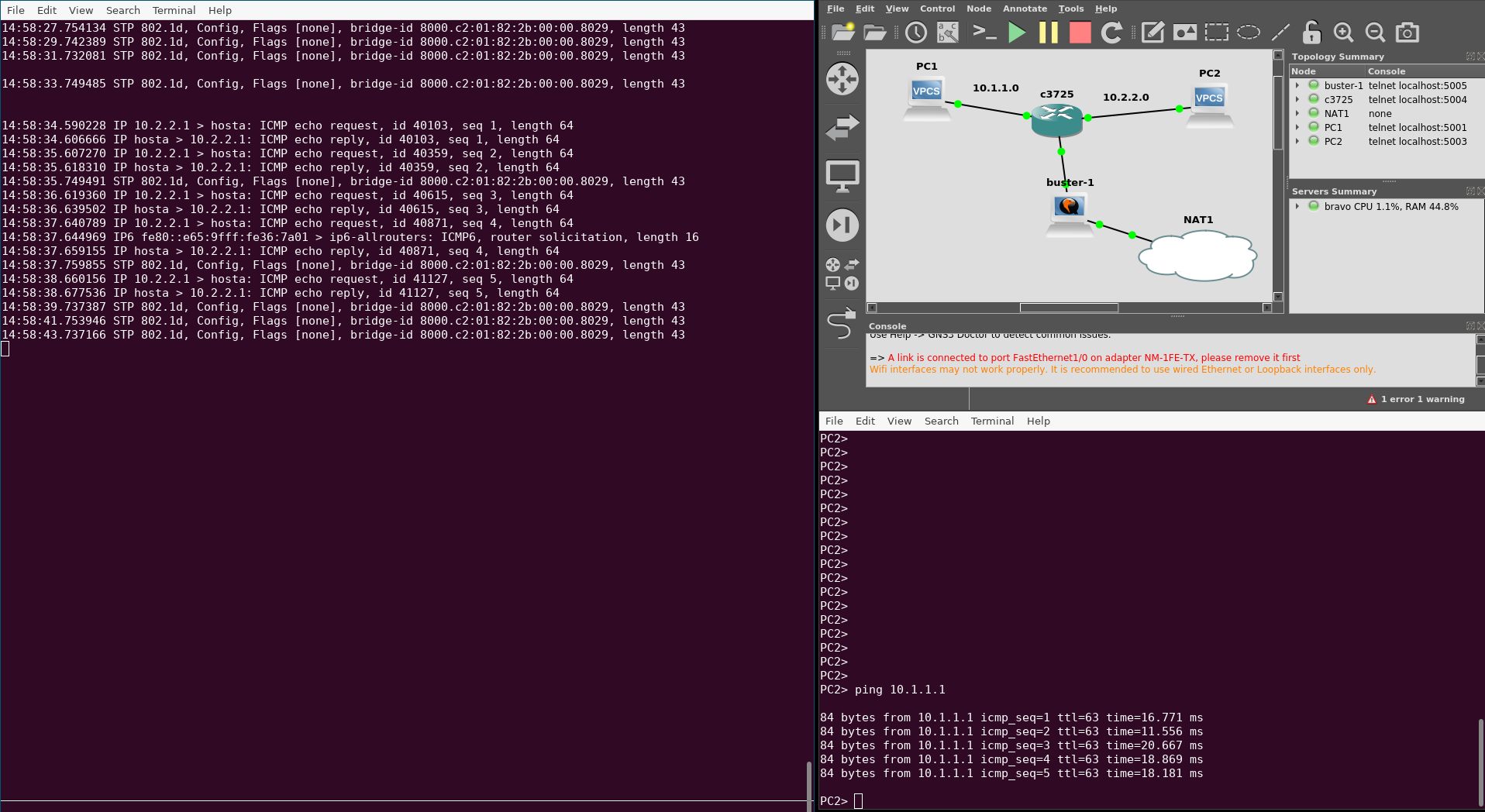Viewport: 1485px width, 812px height.
Task: Browse all devices in the device dock
Action: click(842, 274)
